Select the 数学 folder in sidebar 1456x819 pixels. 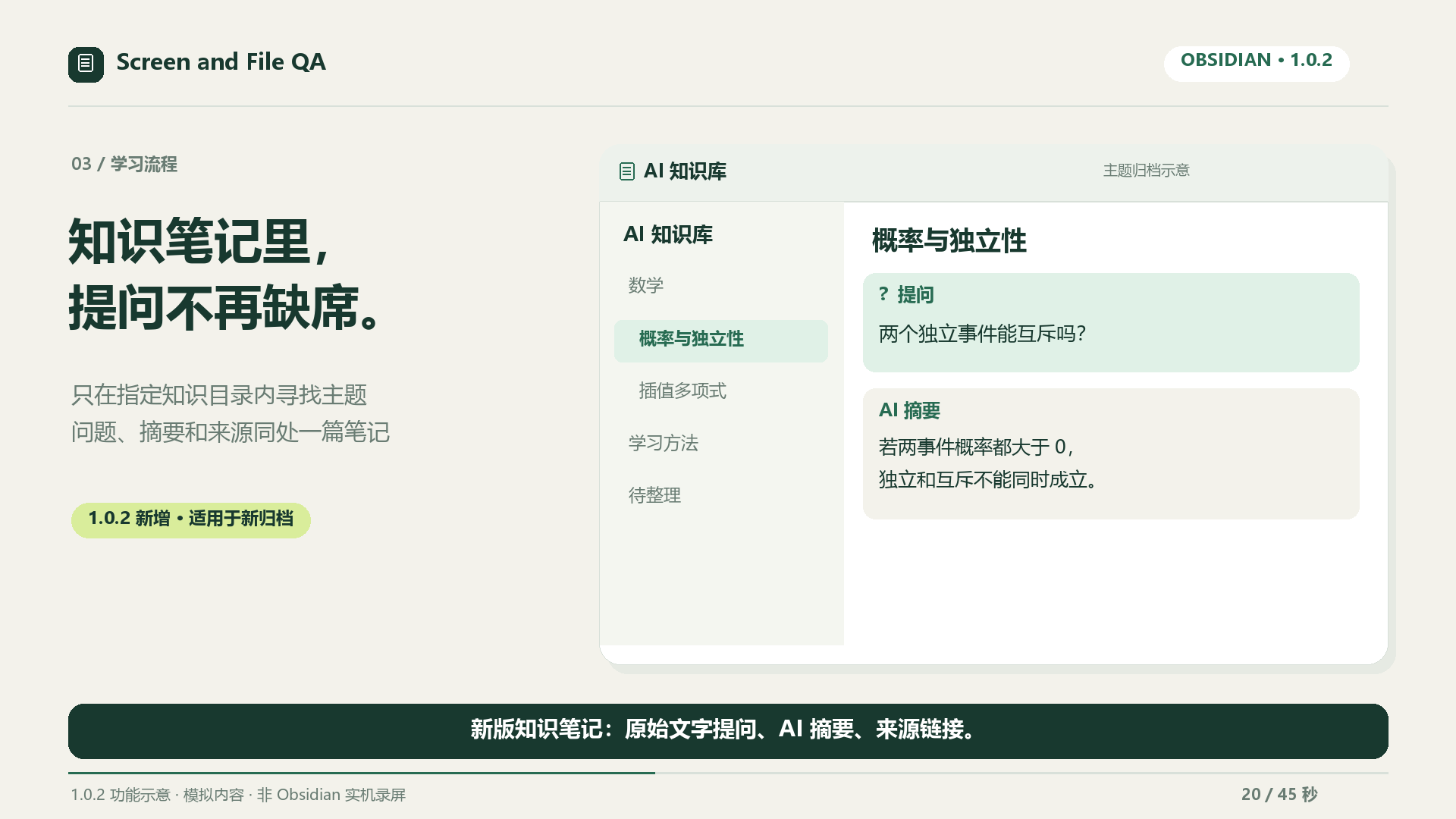646,286
